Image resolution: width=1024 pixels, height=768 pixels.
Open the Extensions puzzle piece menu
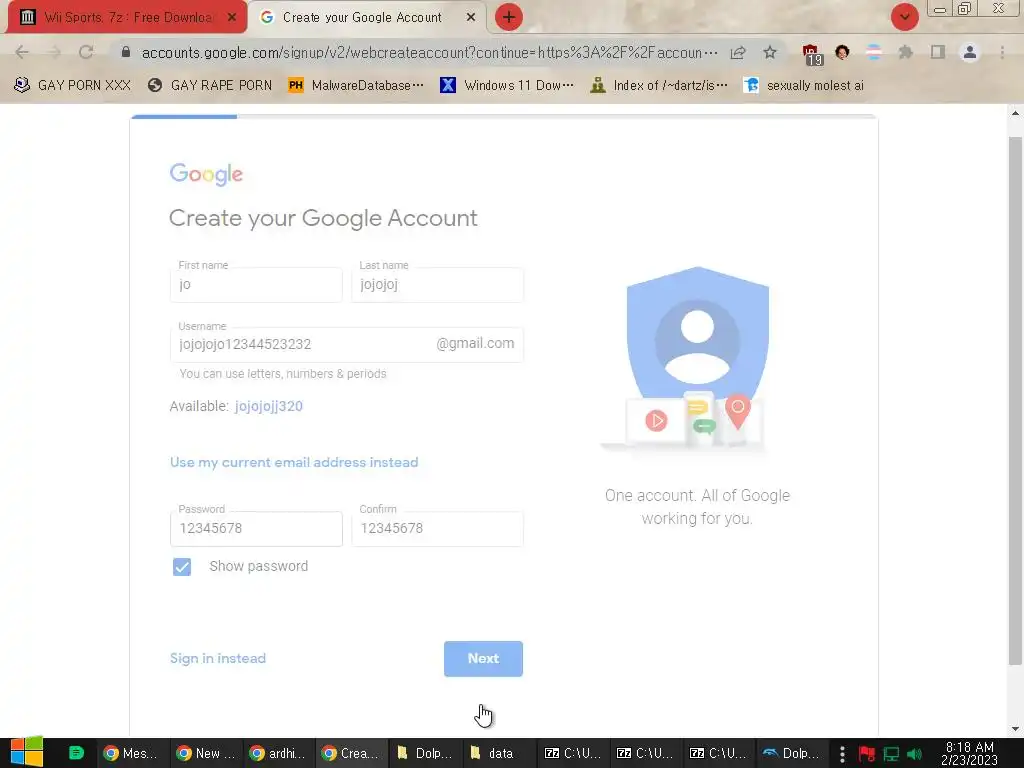pos(906,52)
